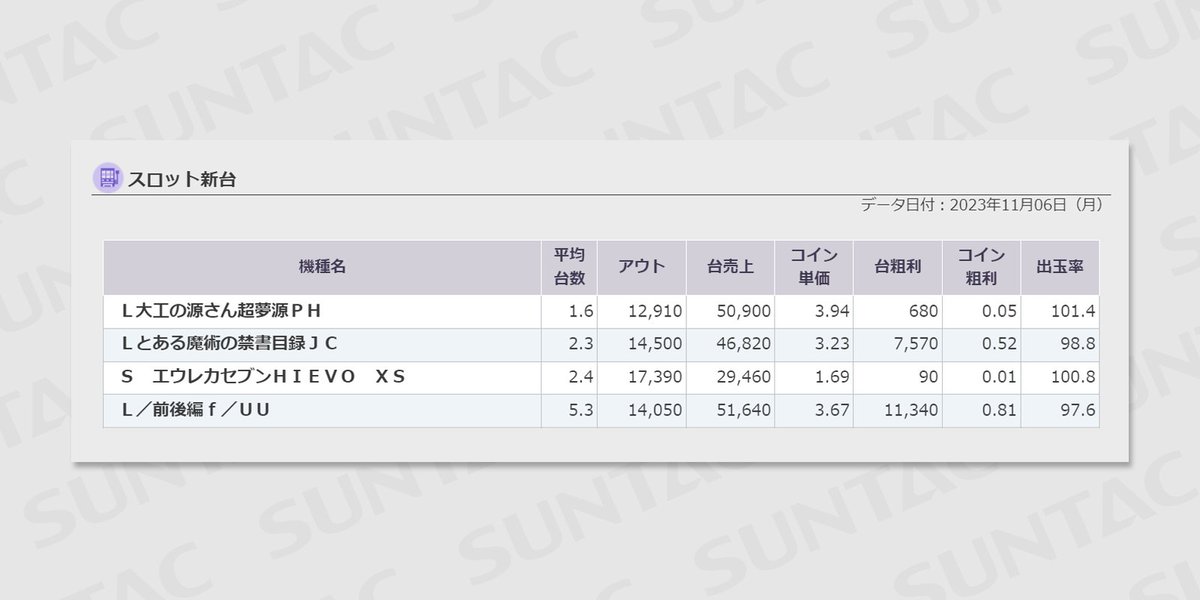This screenshot has height=600, width=1200.
Task: Click the コイン単価 column header
Action: tap(814, 267)
